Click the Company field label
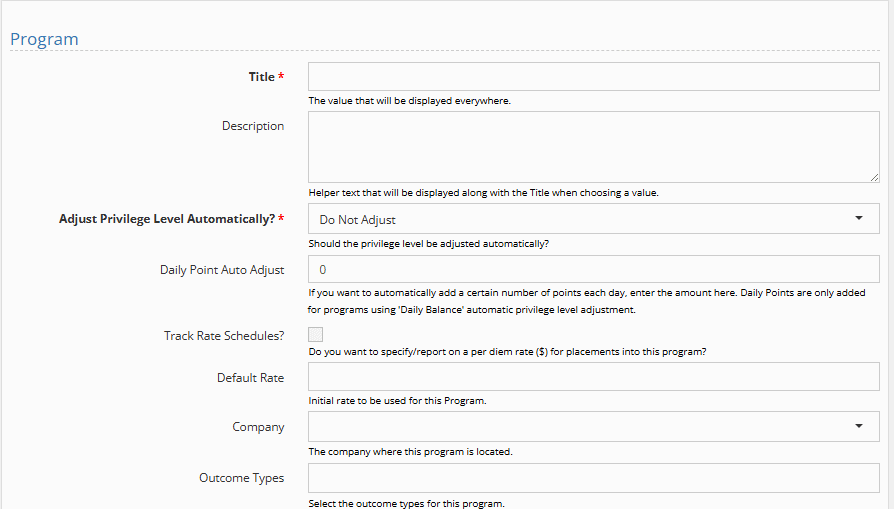This screenshot has height=509, width=894. (x=258, y=427)
